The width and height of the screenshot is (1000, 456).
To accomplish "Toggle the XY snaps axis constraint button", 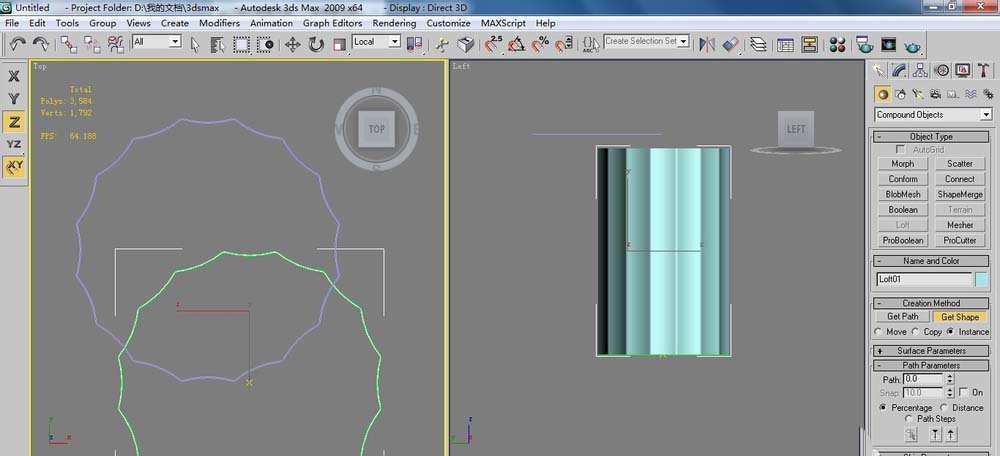I will (14, 166).
